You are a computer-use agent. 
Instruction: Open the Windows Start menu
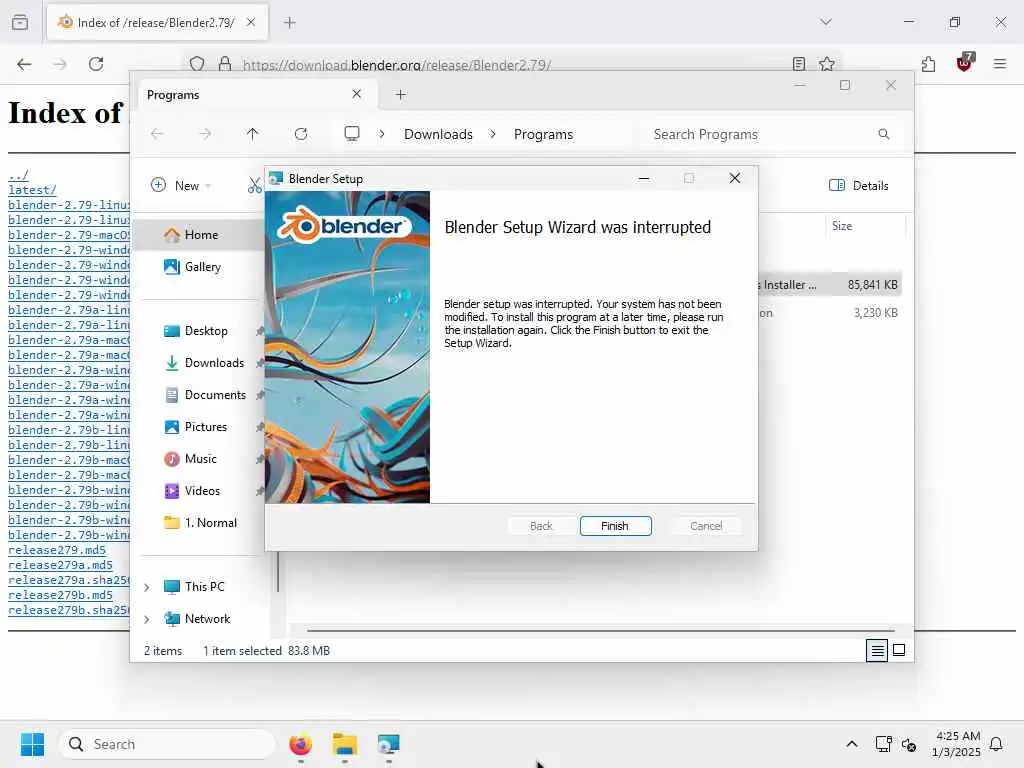[x=33, y=744]
